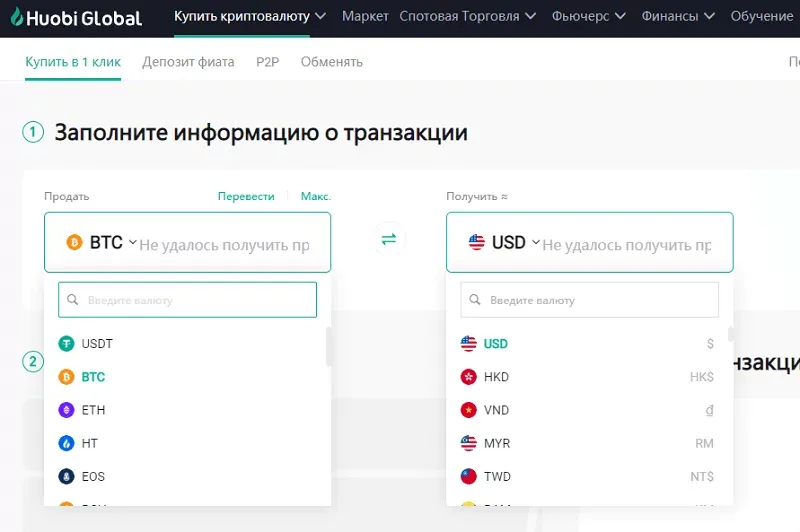Open the USD currency selector dropdown

[x=504, y=242]
